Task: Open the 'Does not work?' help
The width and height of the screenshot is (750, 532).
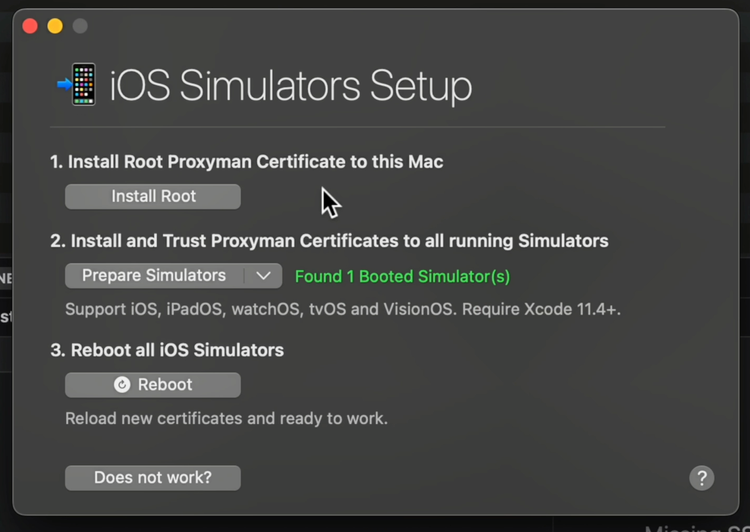Action: (153, 477)
